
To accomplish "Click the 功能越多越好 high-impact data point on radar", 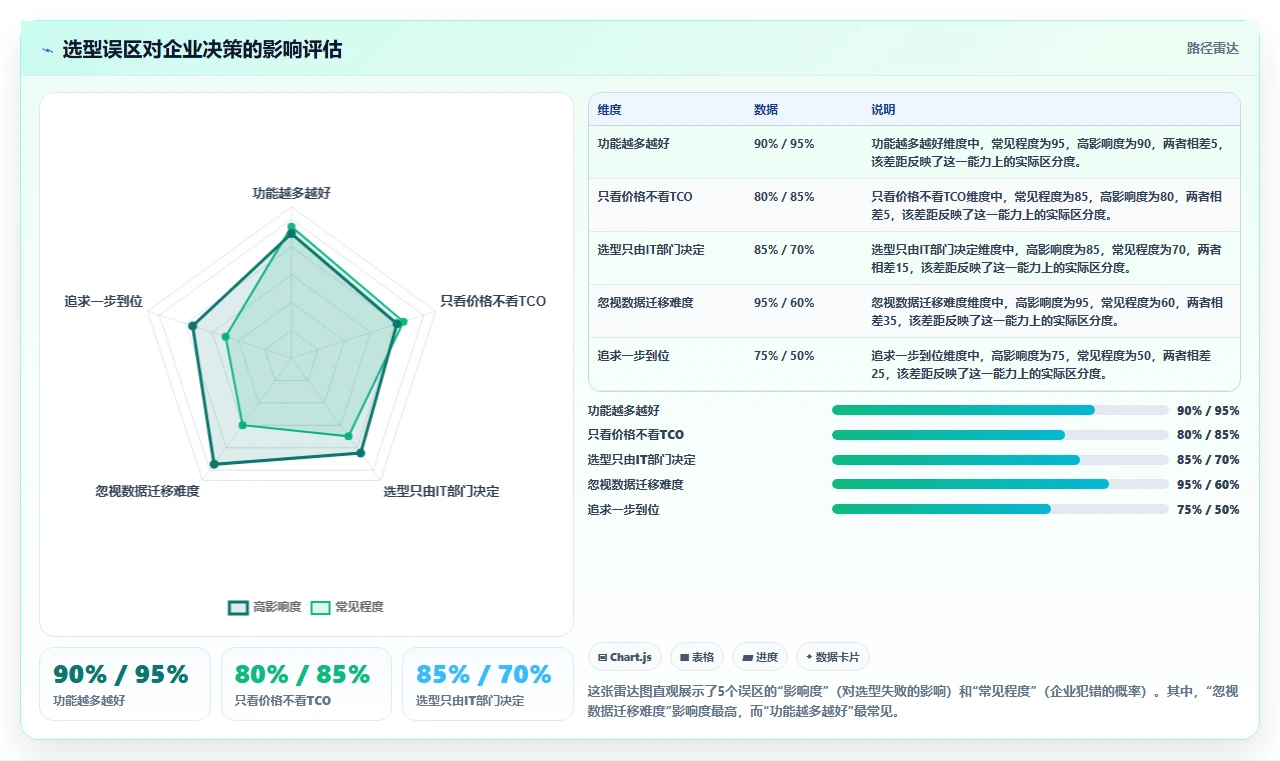I will point(291,236).
